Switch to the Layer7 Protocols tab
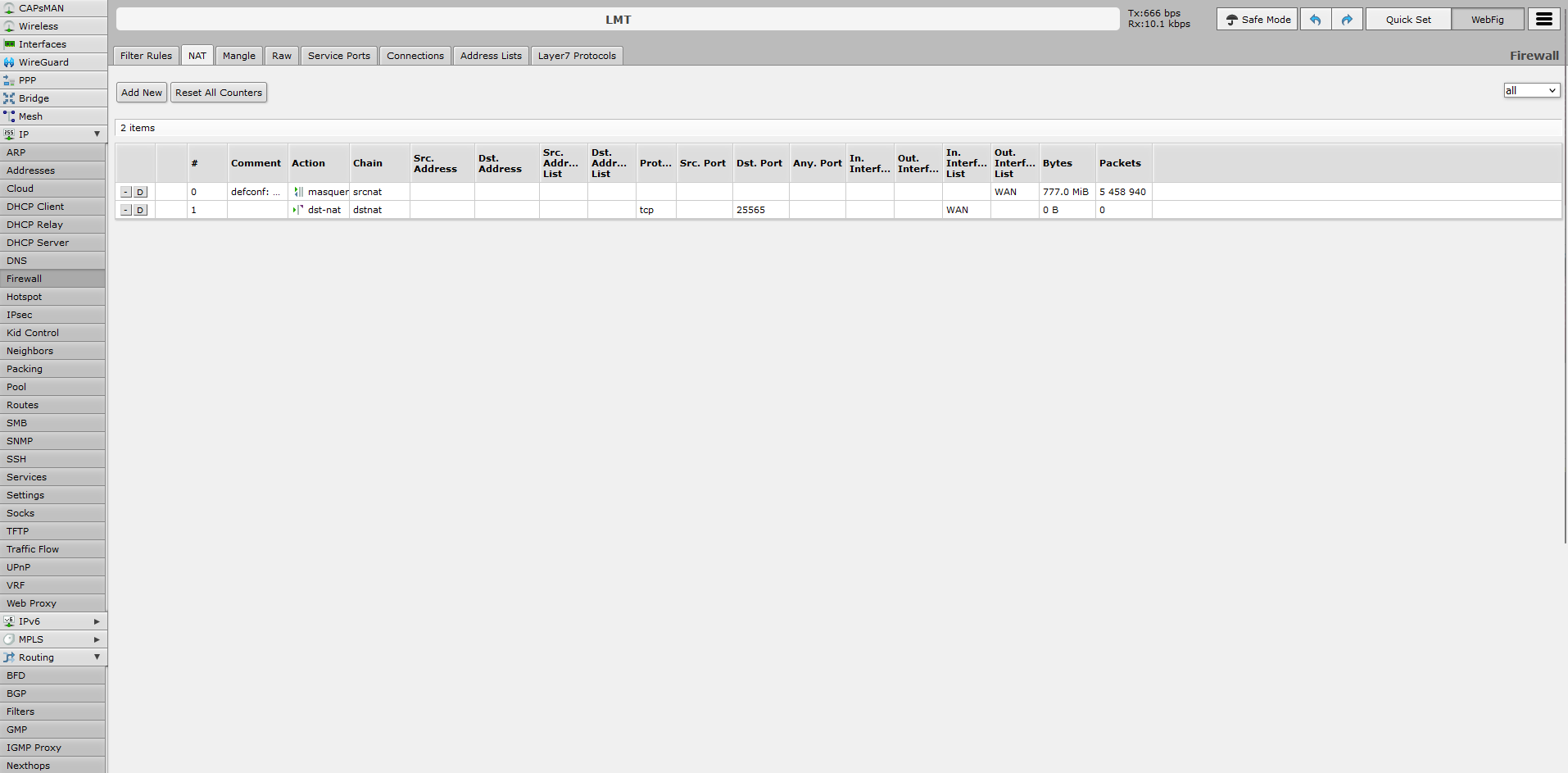 tap(577, 56)
